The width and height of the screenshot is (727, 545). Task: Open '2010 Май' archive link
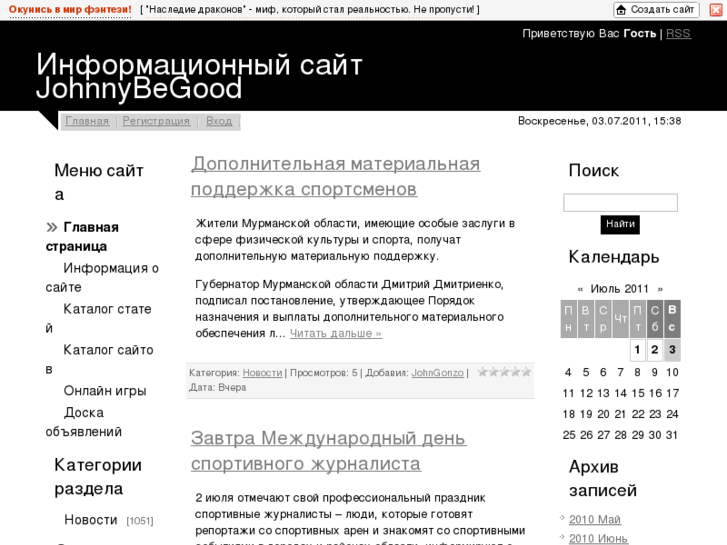point(595,520)
